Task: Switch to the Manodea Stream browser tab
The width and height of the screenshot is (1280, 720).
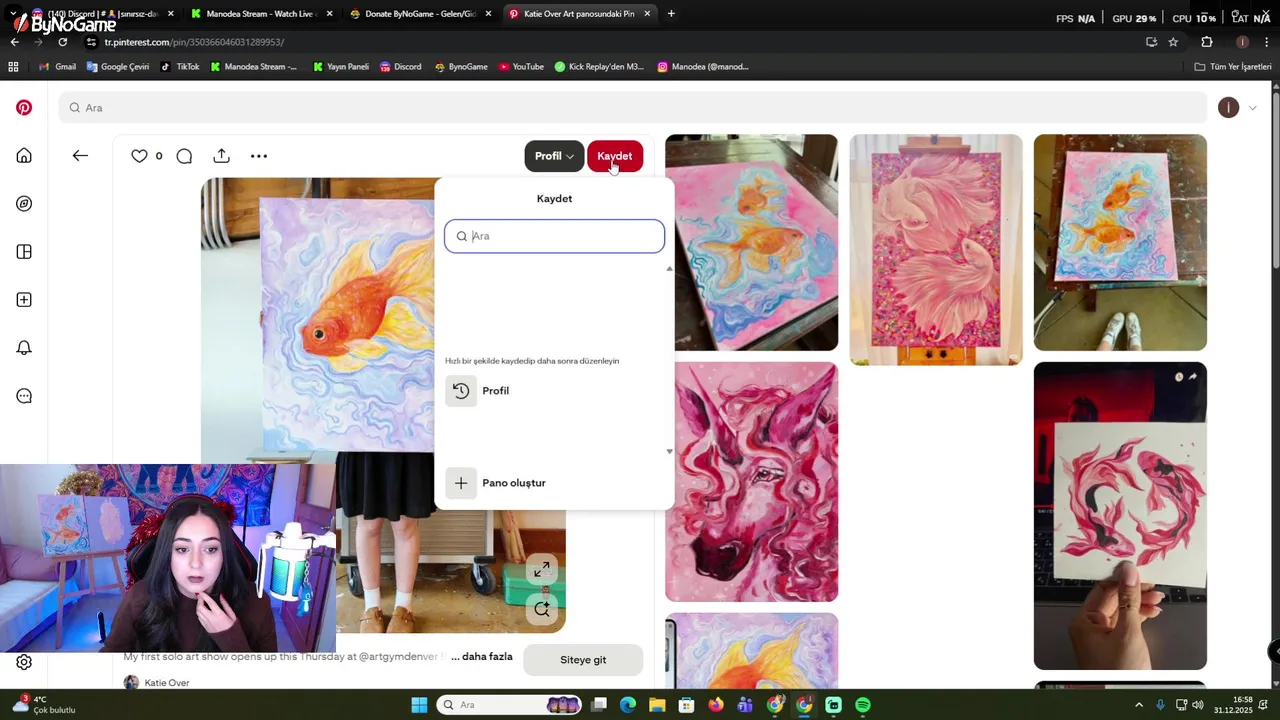Action: pos(259,14)
